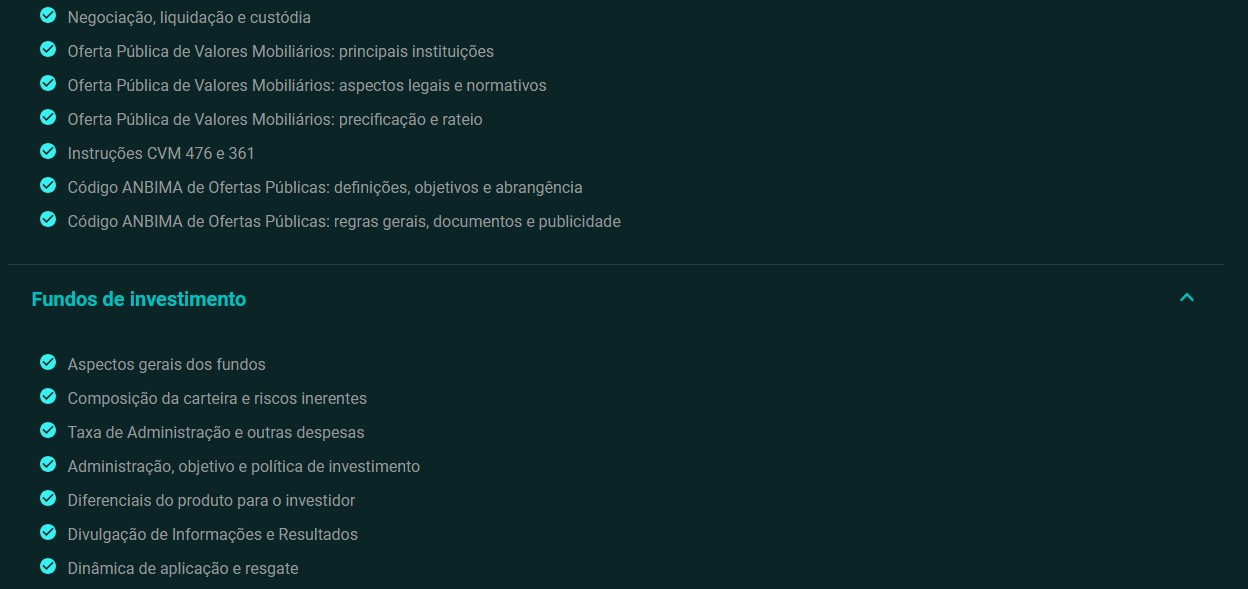Image resolution: width=1248 pixels, height=589 pixels.
Task: Open lesson Taxa de Administração e outras despesas
Action: click(216, 432)
